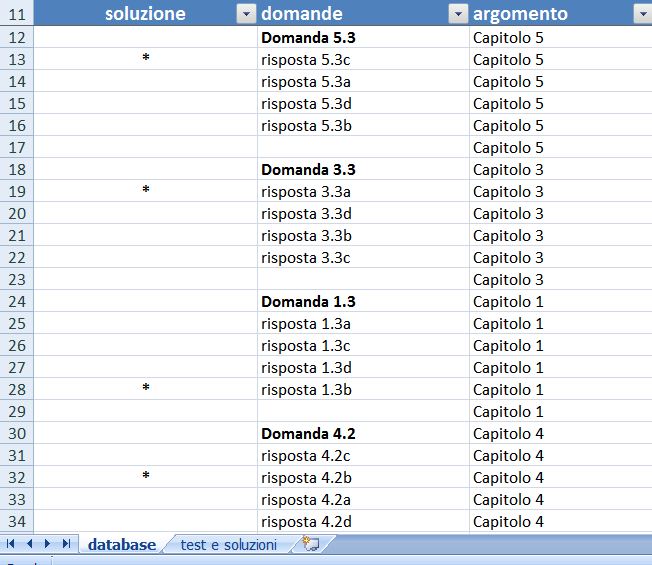Select the cell risposta 4.2b
This screenshot has width=652, height=565.
point(363,478)
